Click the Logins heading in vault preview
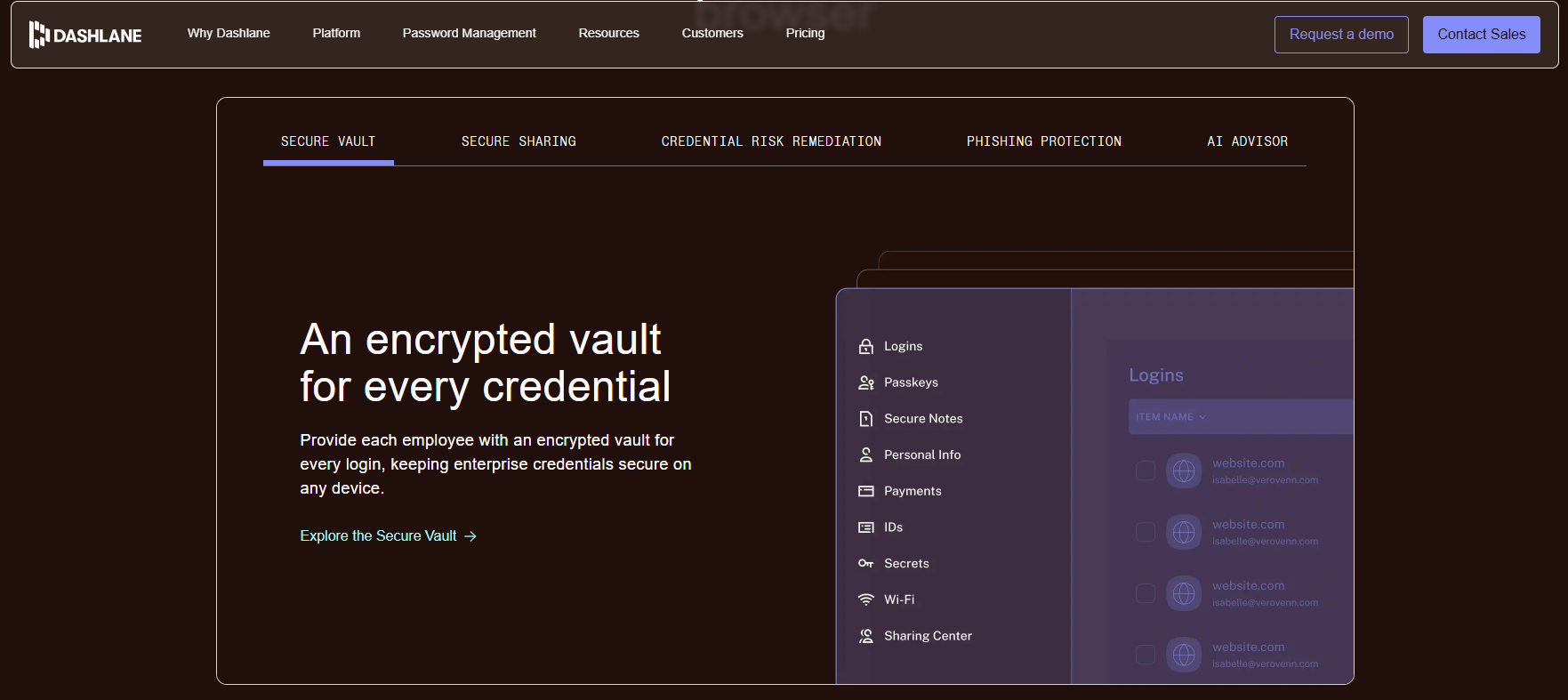Image resolution: width=1568 pixels, height=700 pixels. (x=1156, y=375)
